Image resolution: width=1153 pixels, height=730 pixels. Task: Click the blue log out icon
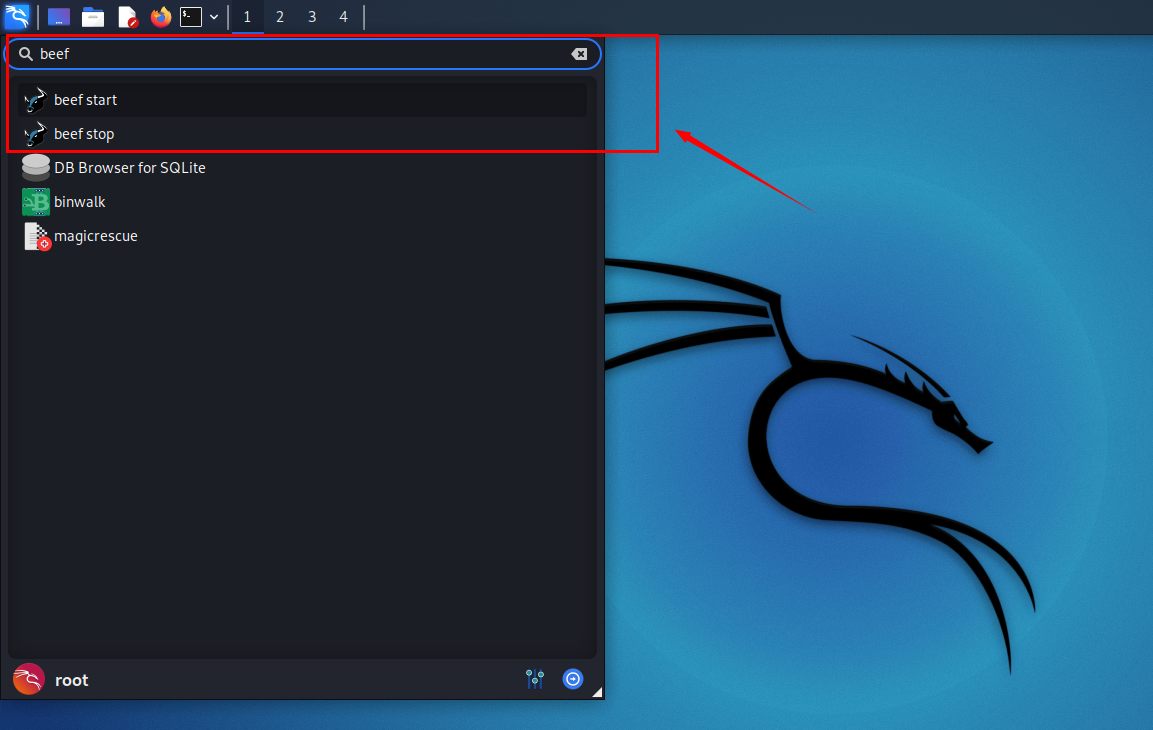[573, 679]
